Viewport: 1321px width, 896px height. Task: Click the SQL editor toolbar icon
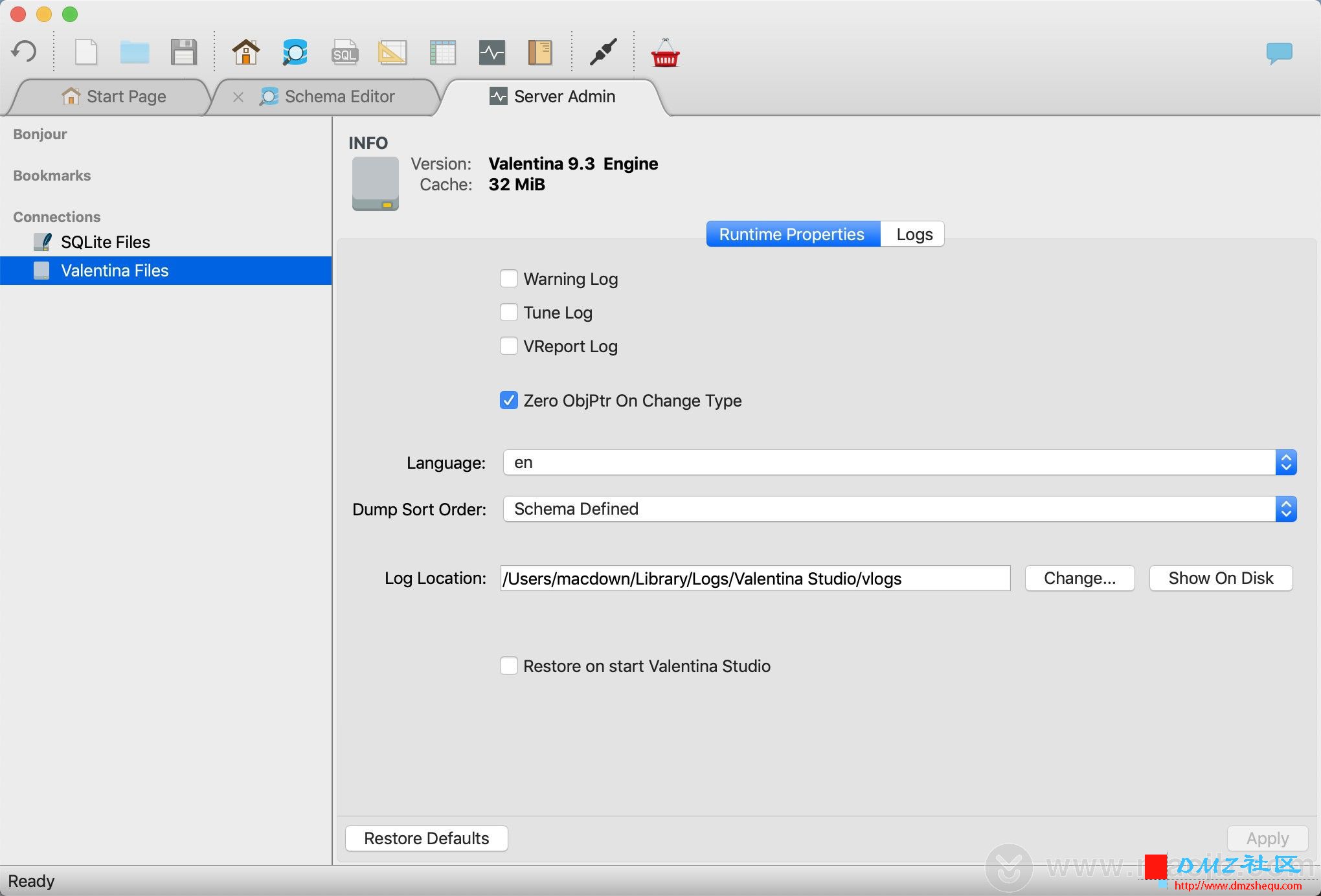point(344,53)
